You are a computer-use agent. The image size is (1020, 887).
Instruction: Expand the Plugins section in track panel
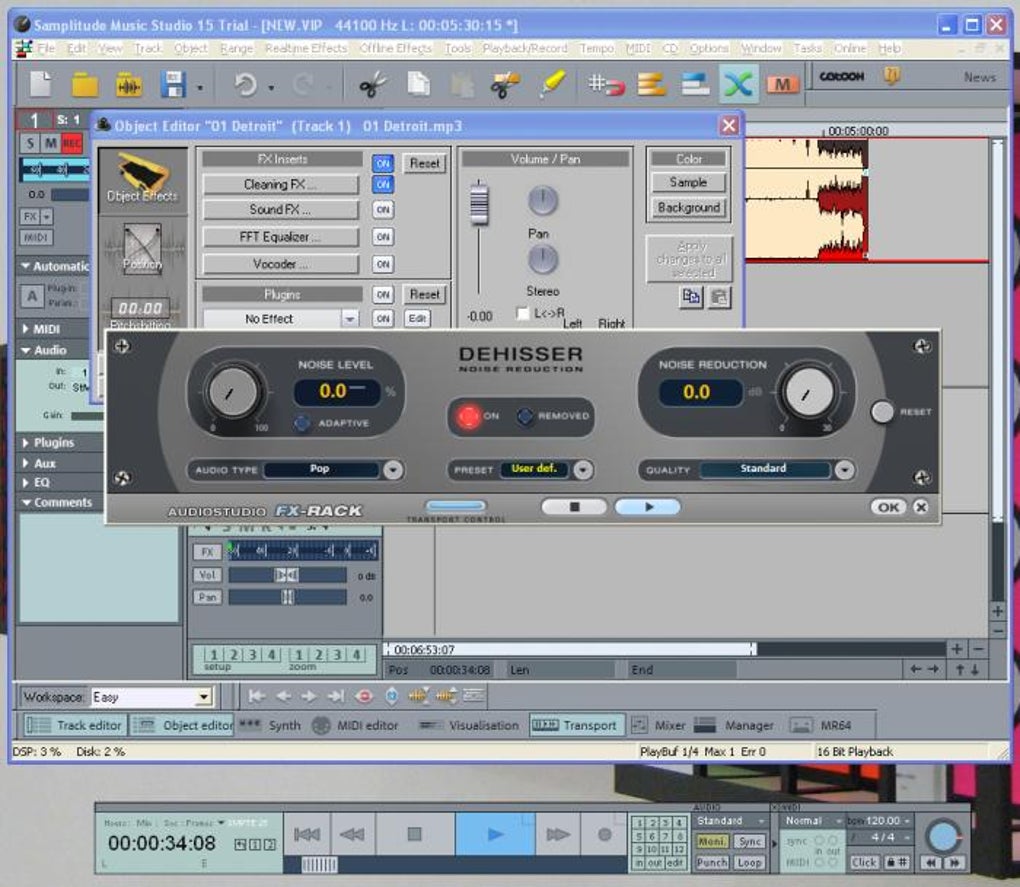tap(54, 442)
